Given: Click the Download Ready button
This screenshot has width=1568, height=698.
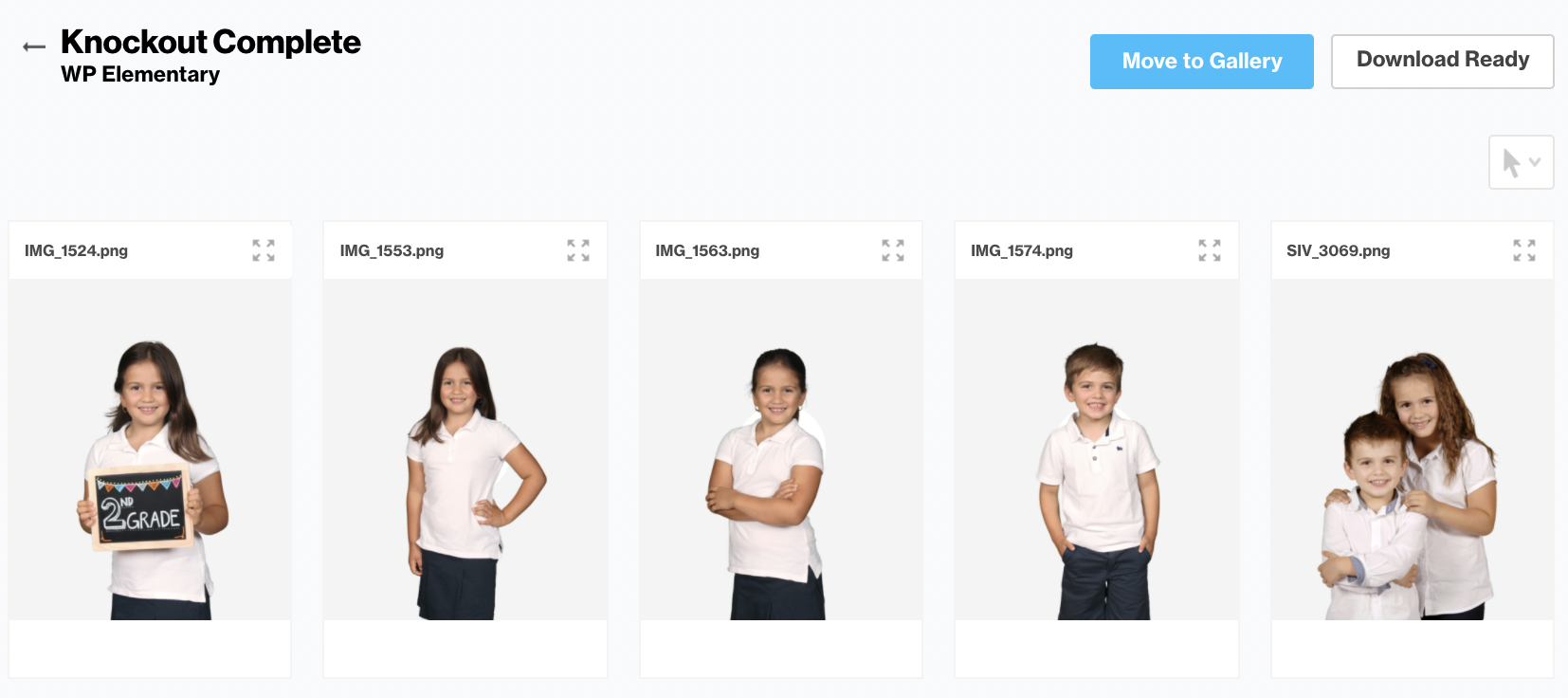Looking at the screenshot, I should (x=1443, y=62).
